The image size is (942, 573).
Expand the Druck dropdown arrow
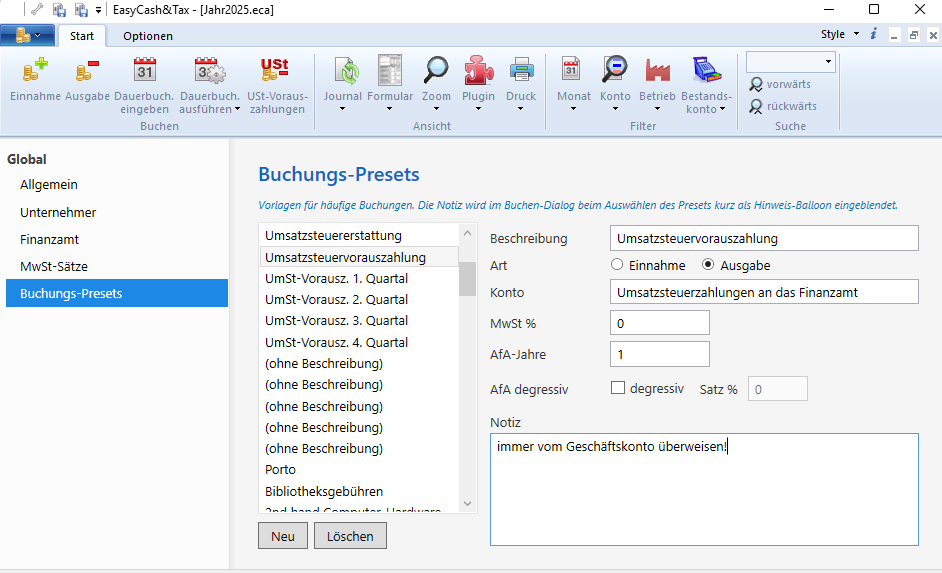click(520, 109)
